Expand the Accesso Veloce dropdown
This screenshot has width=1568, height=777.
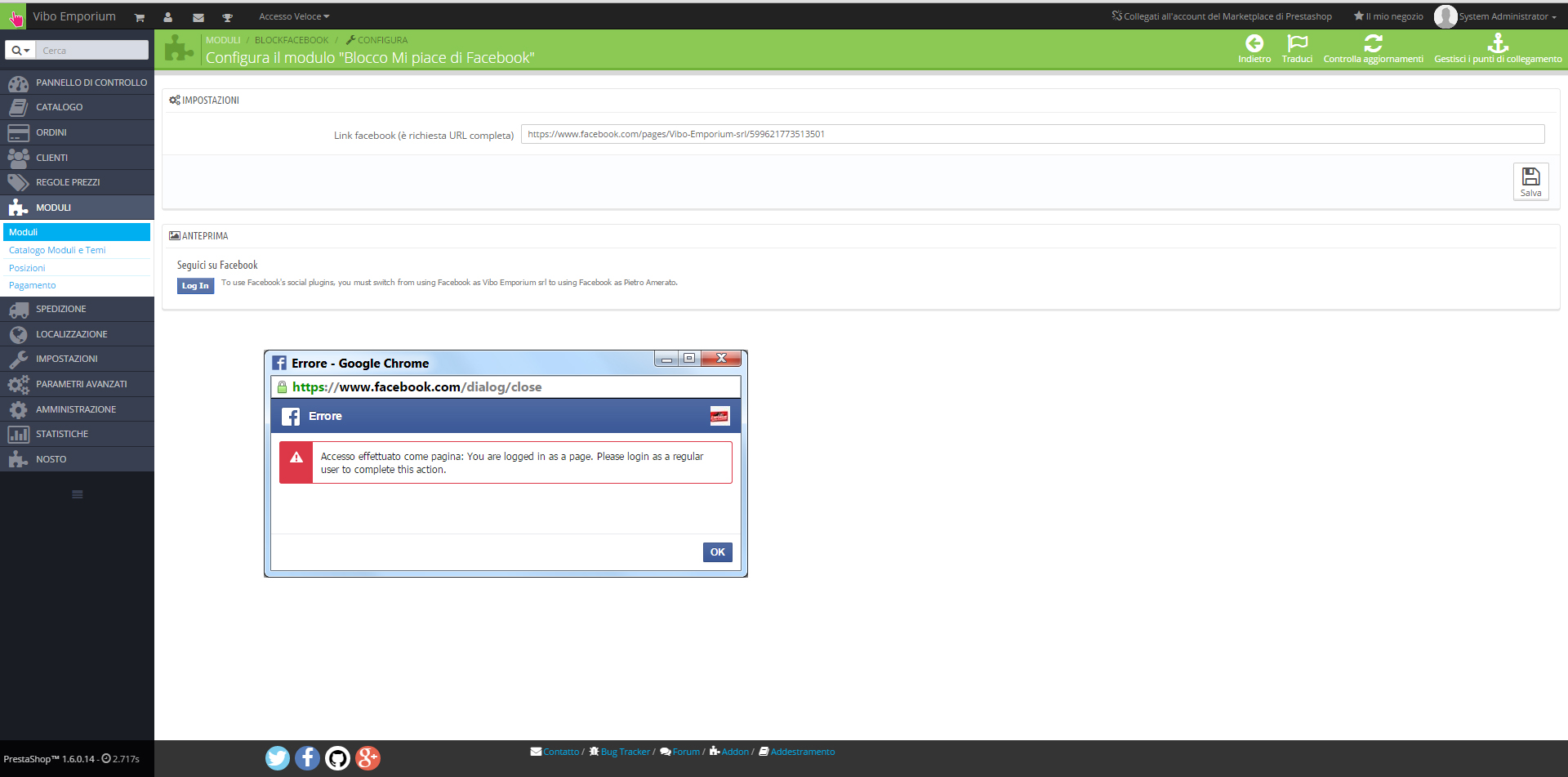294,16
